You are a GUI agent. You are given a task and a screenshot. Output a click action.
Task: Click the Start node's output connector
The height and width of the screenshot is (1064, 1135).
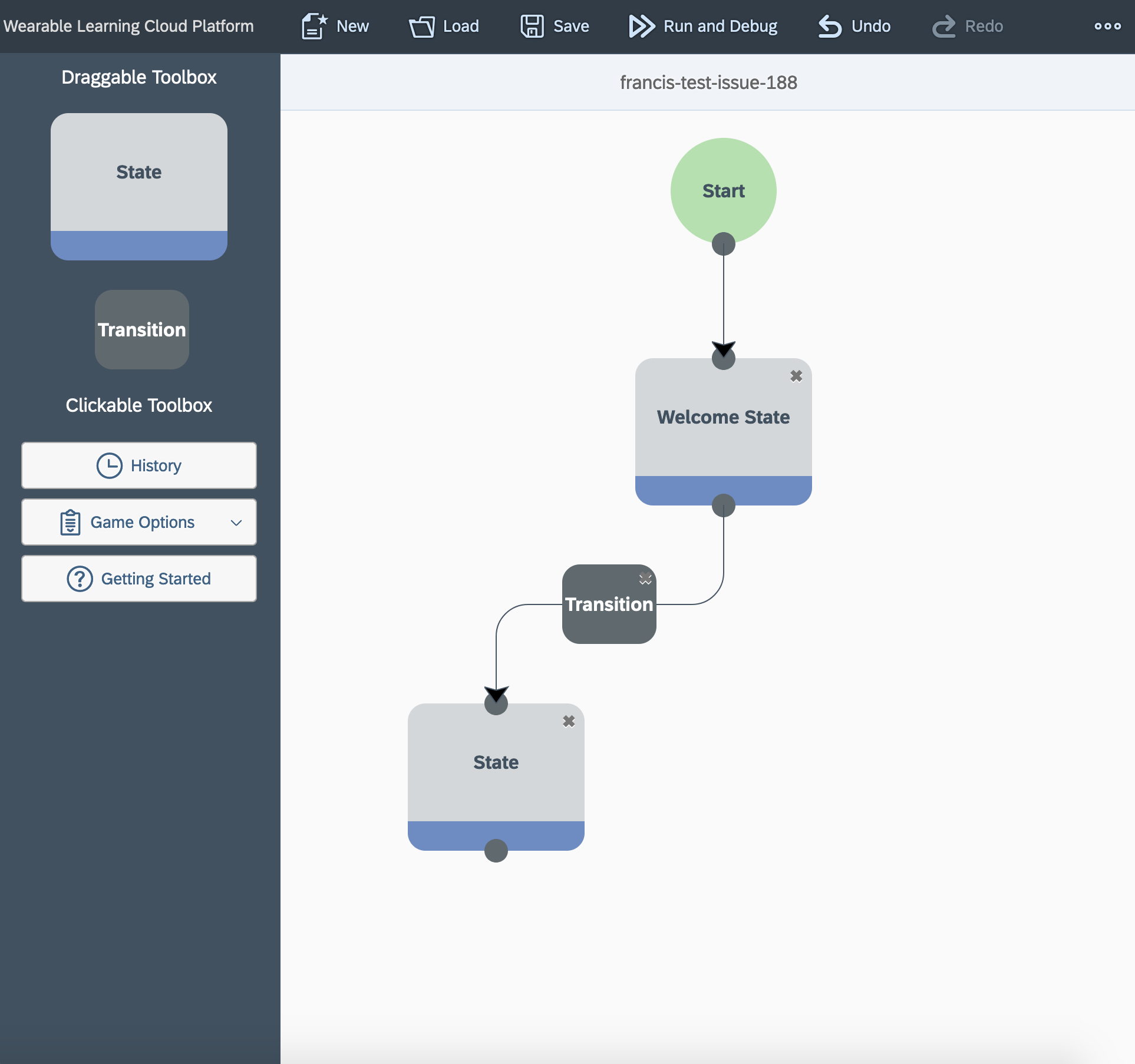[x=724, y=244]
